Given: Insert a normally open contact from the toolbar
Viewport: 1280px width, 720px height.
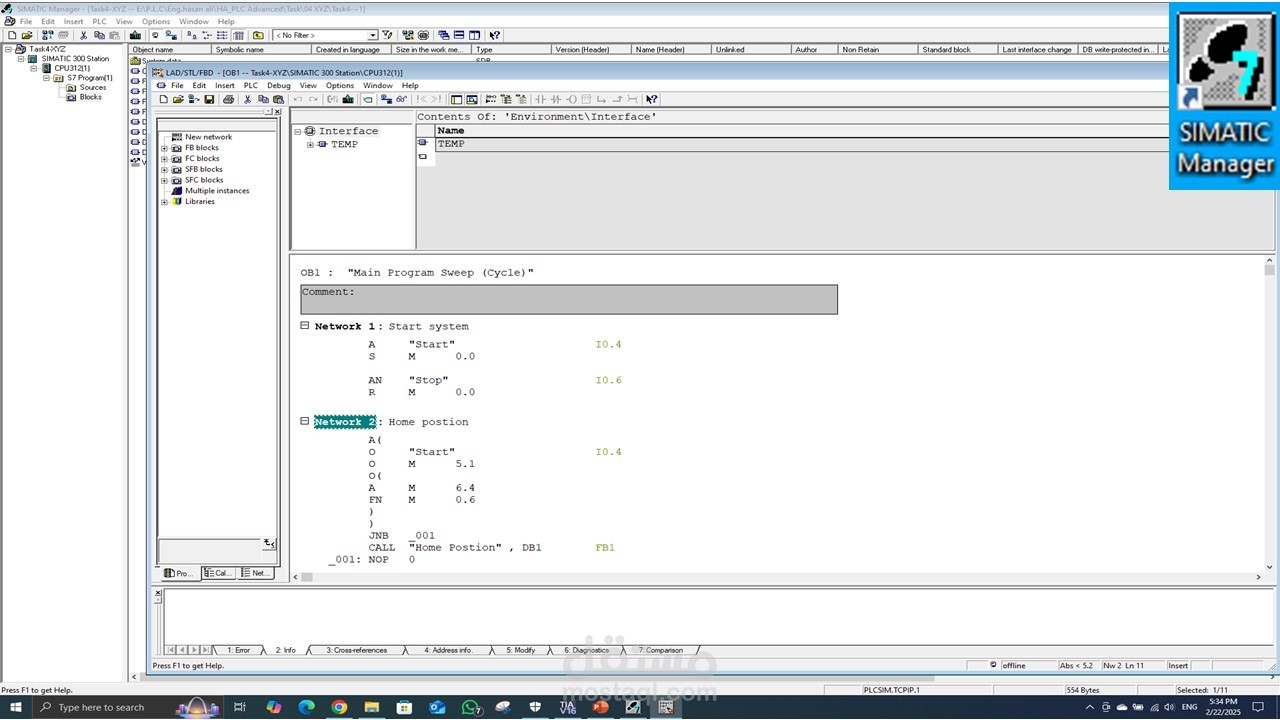Looking at the screenshot, I should tap(540, 99).
